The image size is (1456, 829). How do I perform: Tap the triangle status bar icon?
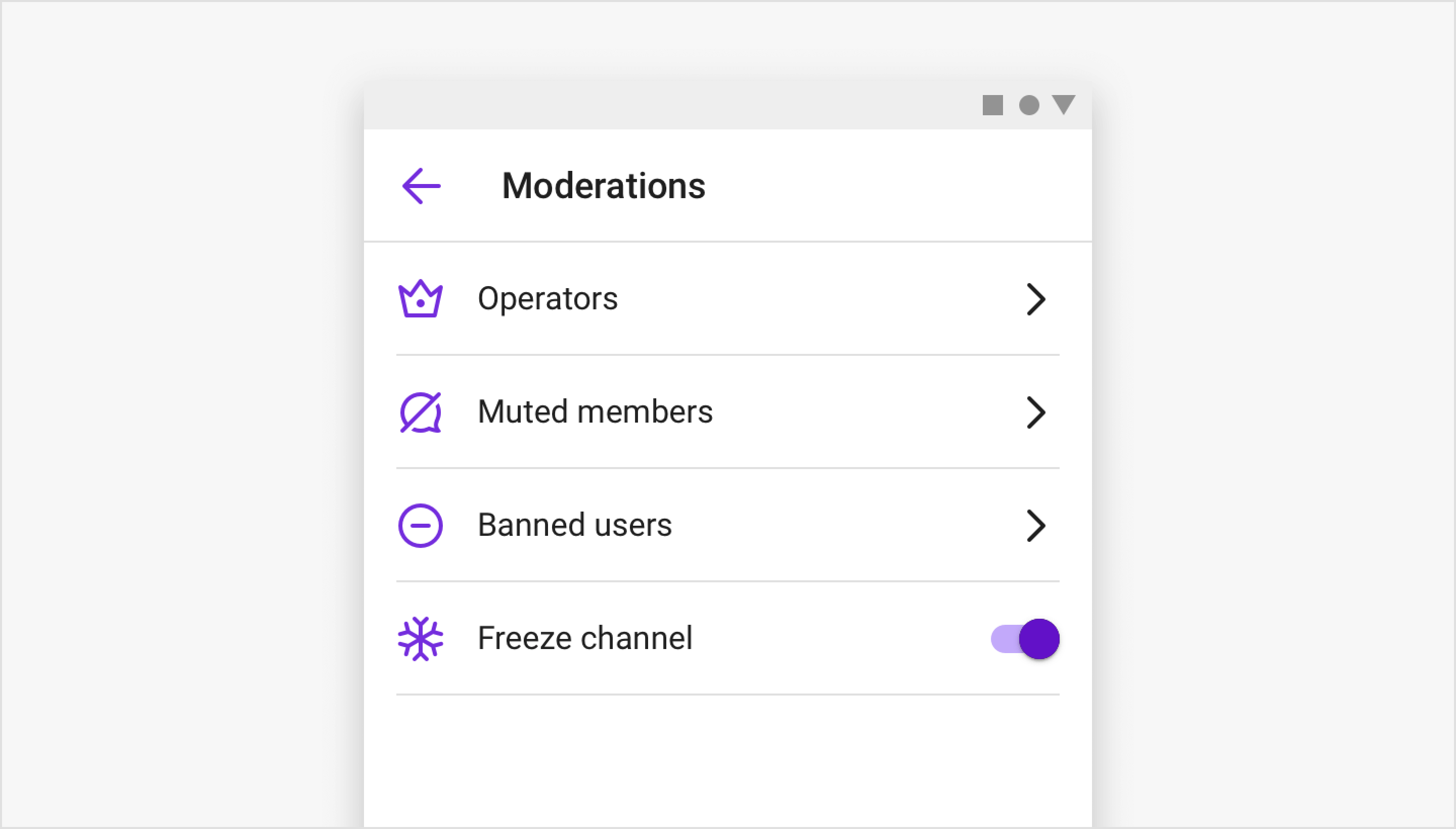click(1063, 104)
